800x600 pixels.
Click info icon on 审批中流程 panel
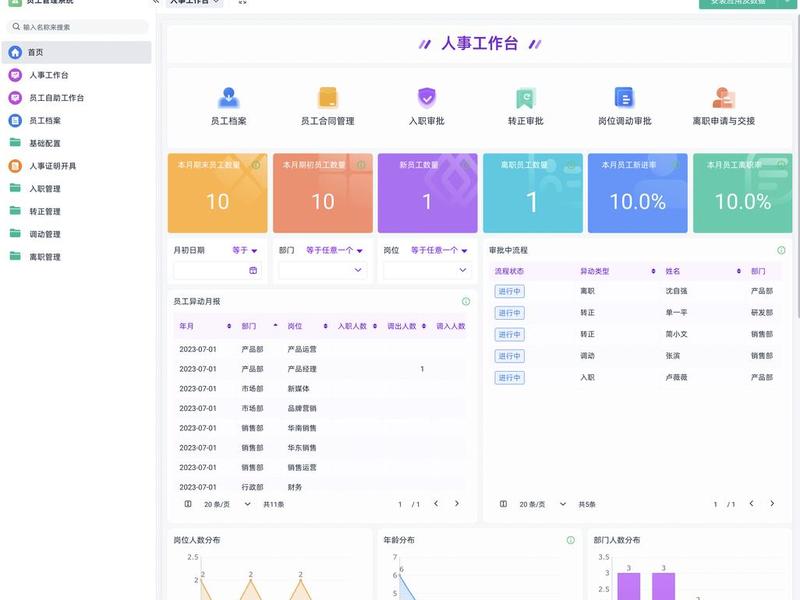(x=781, y=250)
